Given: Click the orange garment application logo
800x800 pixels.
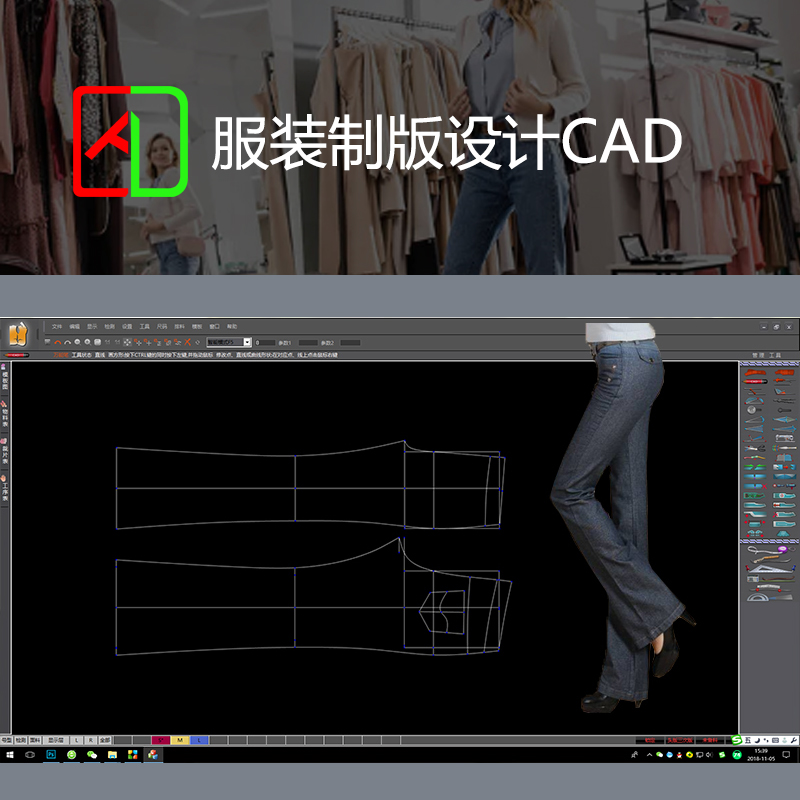Looking at the screenshot, I should [x=18, y=334].
